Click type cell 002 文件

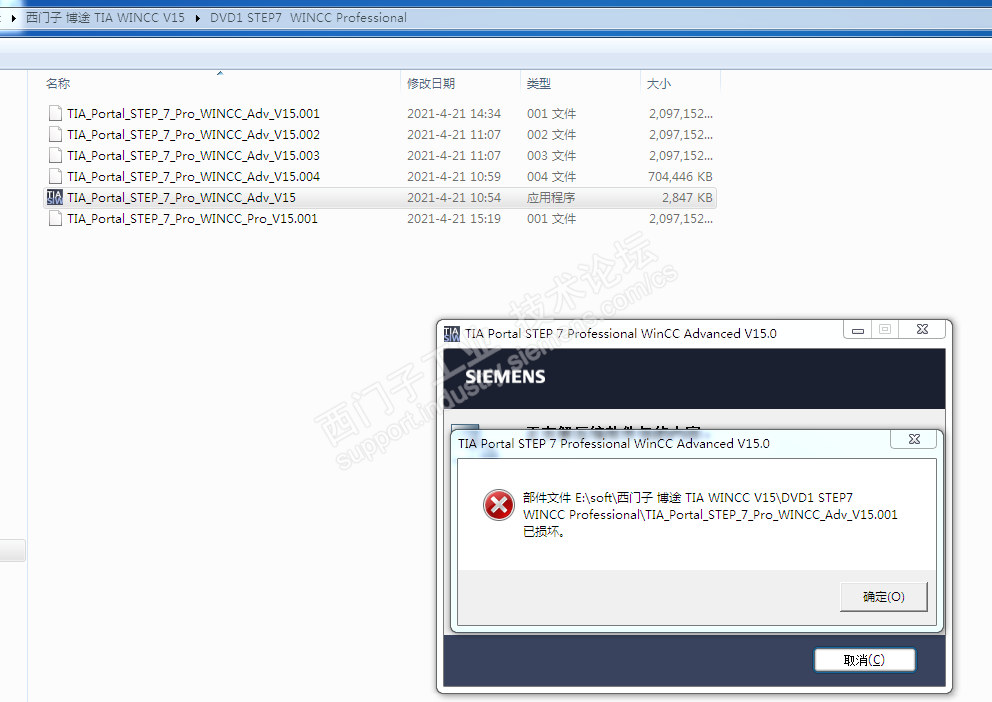coord(552,135)
